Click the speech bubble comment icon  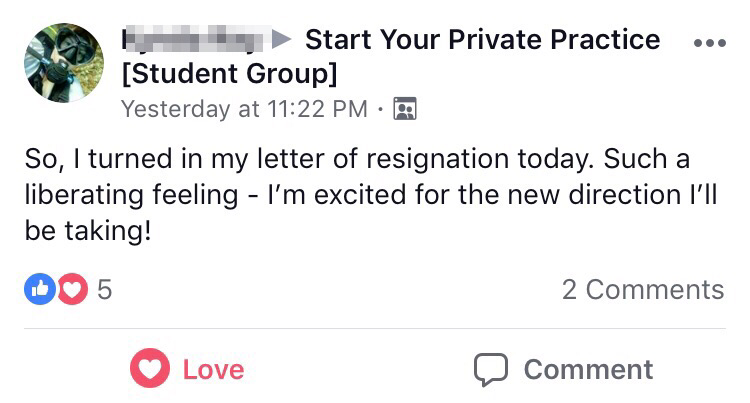(491, 370)
